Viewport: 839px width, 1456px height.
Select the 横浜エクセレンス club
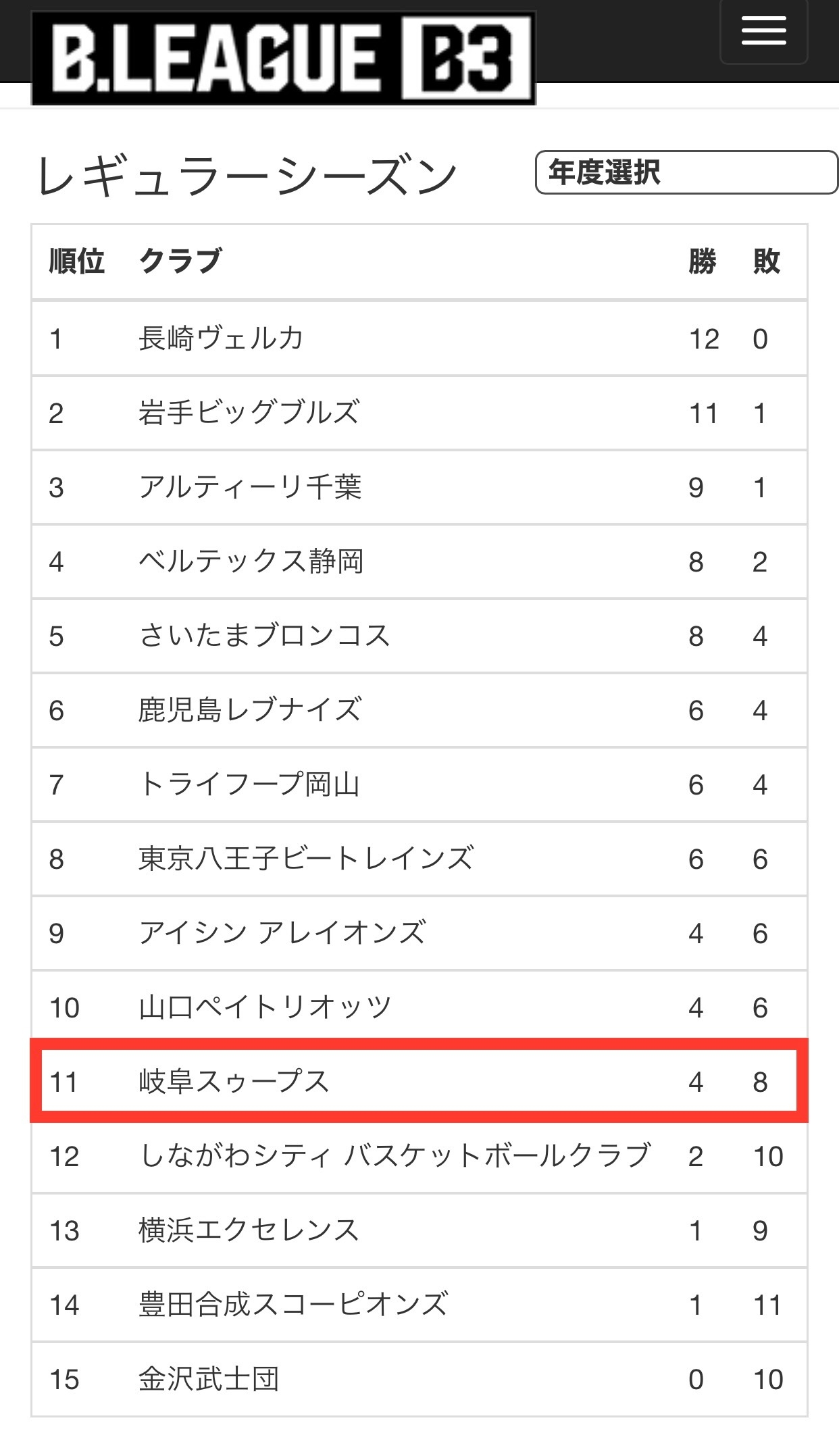click(249, 1230)
